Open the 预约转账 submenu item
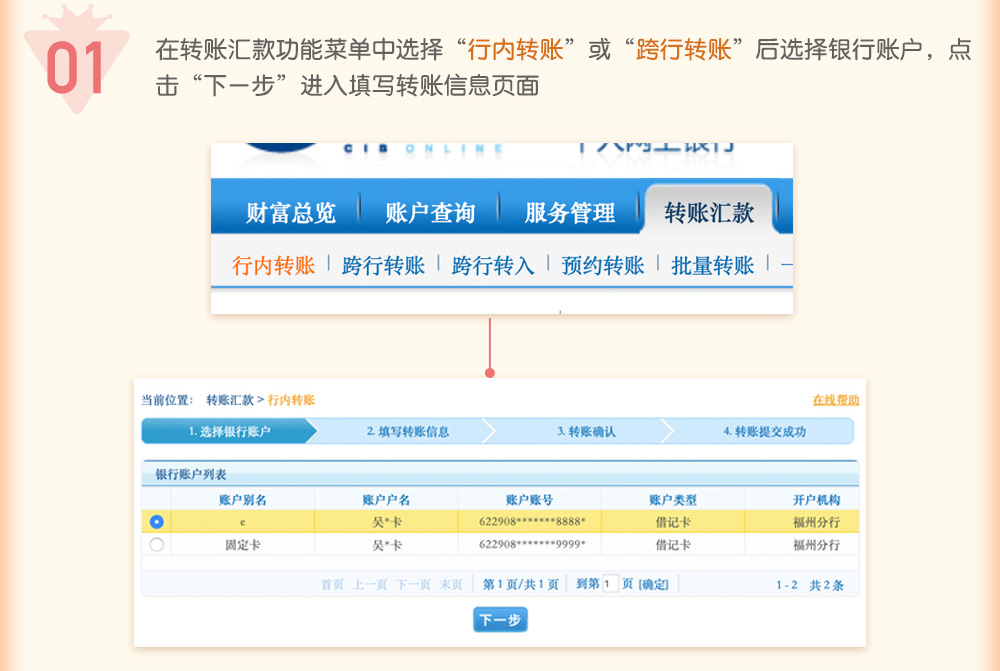The height and width of the screenshot is (671, 1000). pos(603,265)
